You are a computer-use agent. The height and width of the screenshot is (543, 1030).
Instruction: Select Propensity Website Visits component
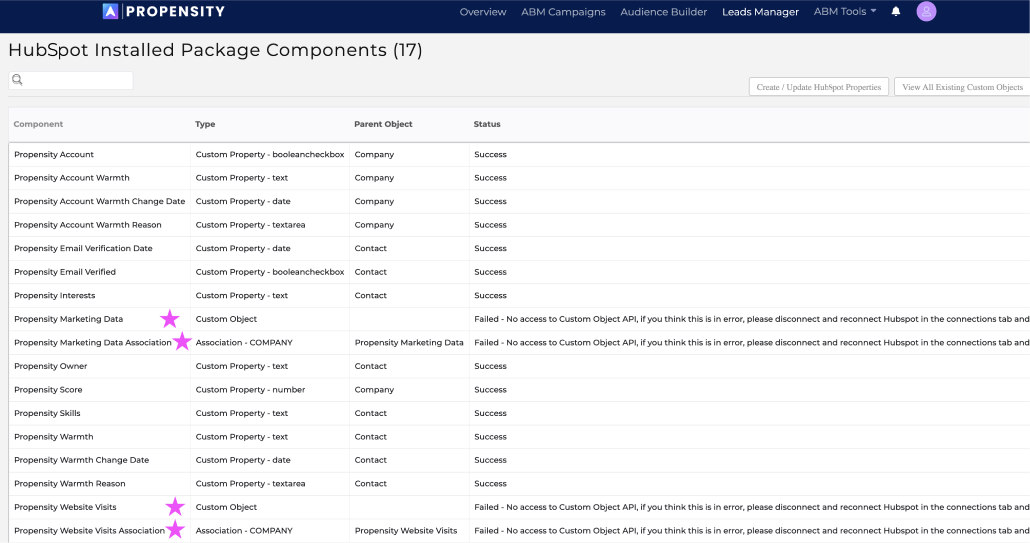[x=65, y=508]
